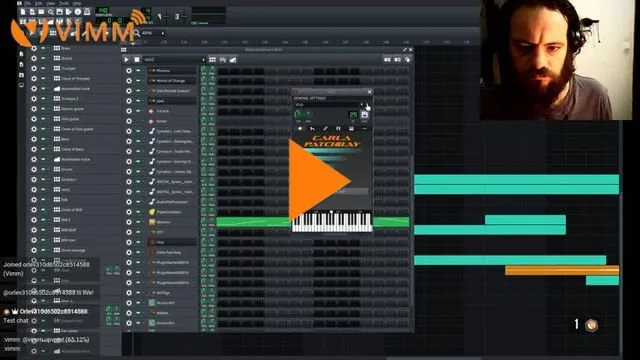The image size is (640, 360).
Task: Click the AudioFileProcessor track note icon
Action: coord(152,202)
